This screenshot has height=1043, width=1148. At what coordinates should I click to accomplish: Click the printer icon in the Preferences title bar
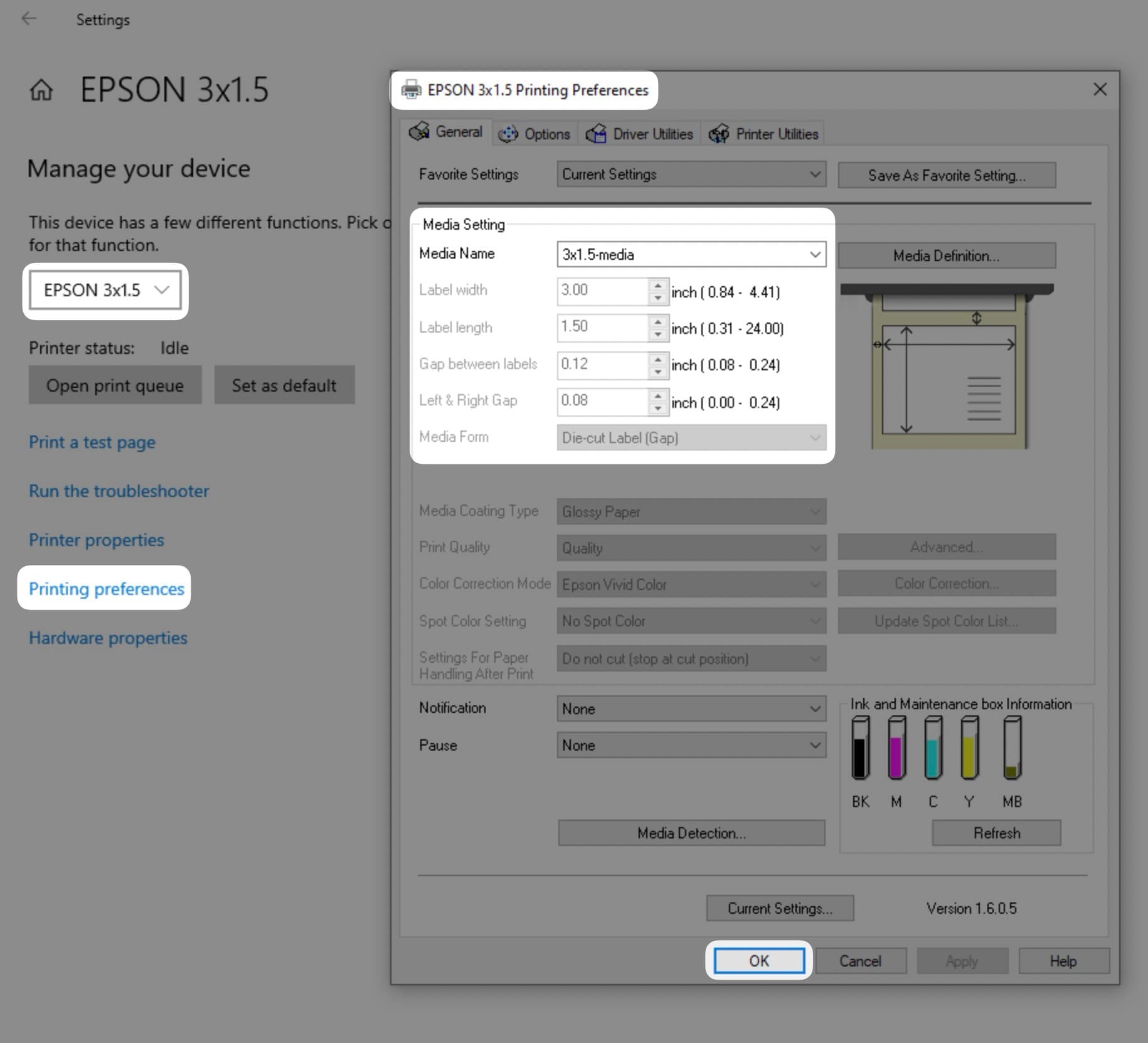tap(412, 90)
